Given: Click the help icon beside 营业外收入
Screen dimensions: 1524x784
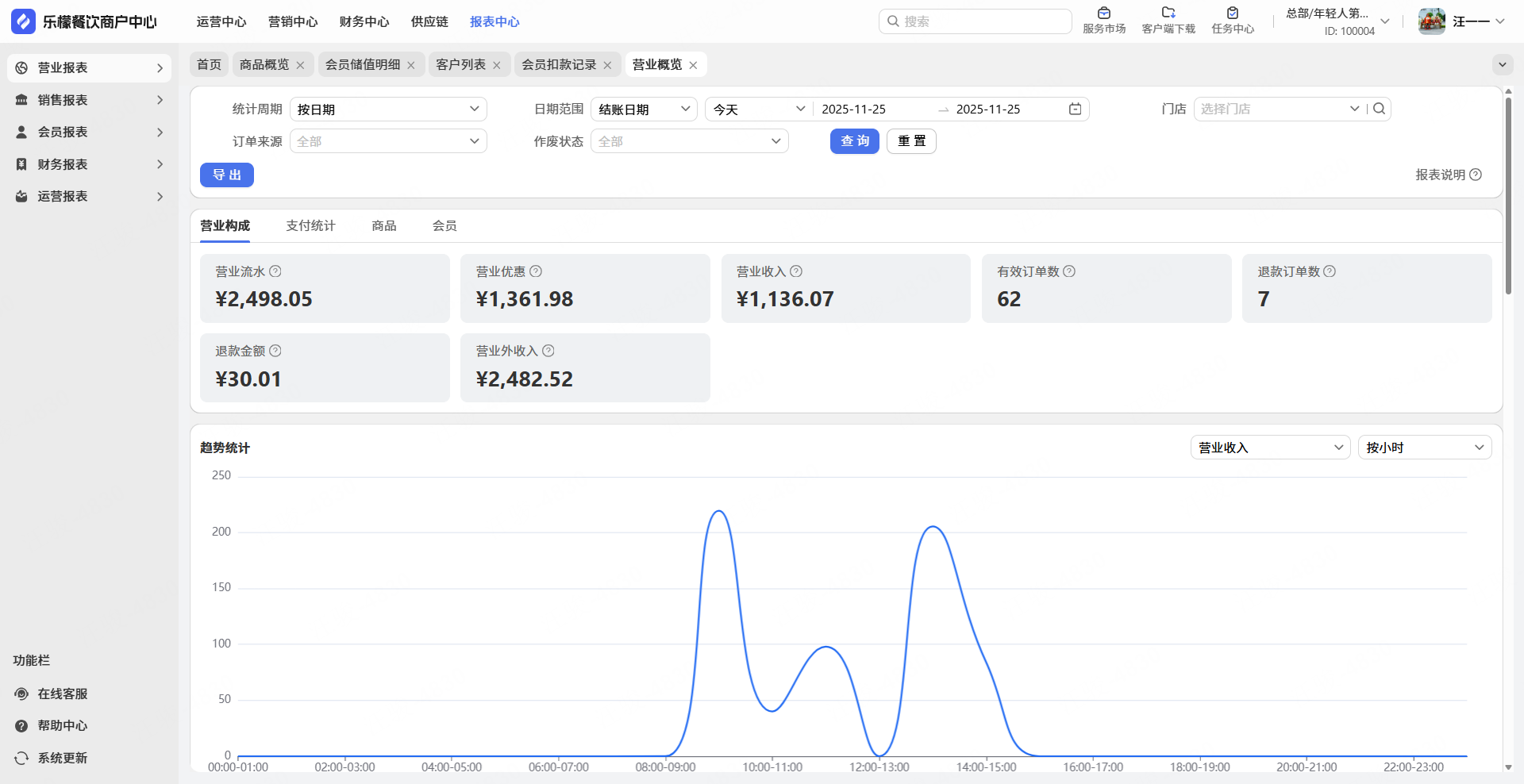Looking at the screenshot, I should (548, 351).
